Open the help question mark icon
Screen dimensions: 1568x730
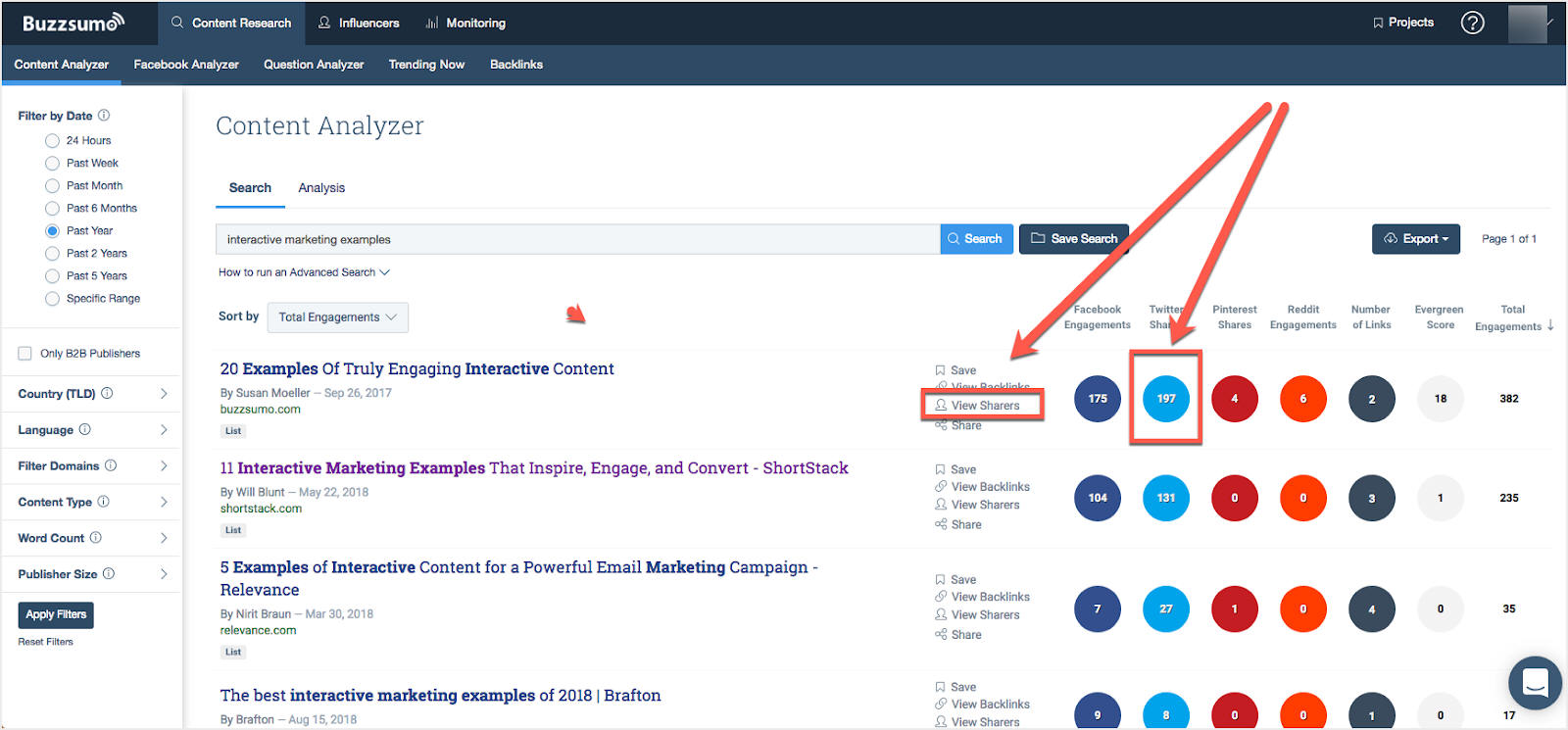click(1472, 23)
